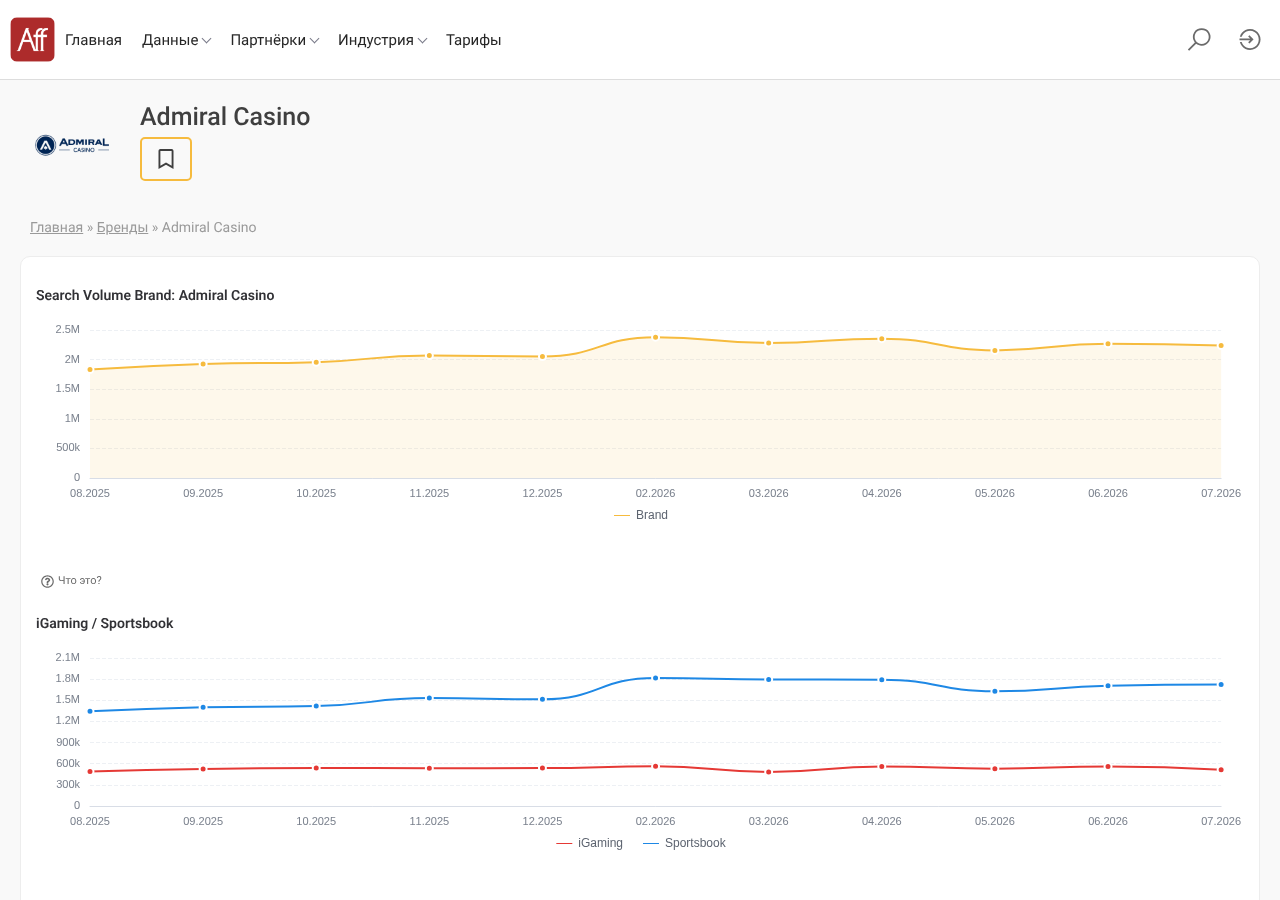Click the iGaming / Sportsbook chart title
Viewport: 1280px width, 900px height.
(x=105, y=623)
